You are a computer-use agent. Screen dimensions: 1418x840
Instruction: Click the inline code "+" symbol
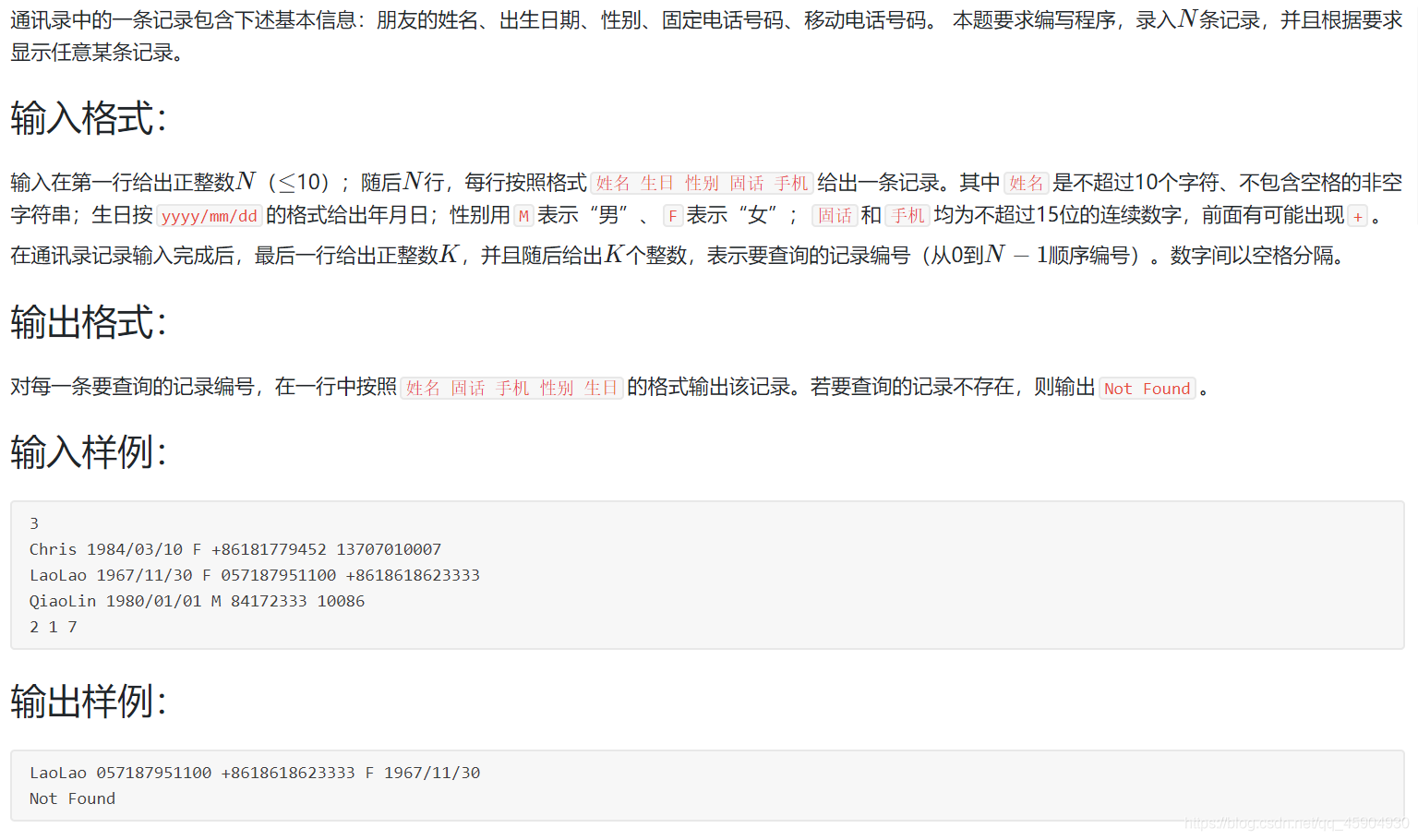tap(1358, 216)
